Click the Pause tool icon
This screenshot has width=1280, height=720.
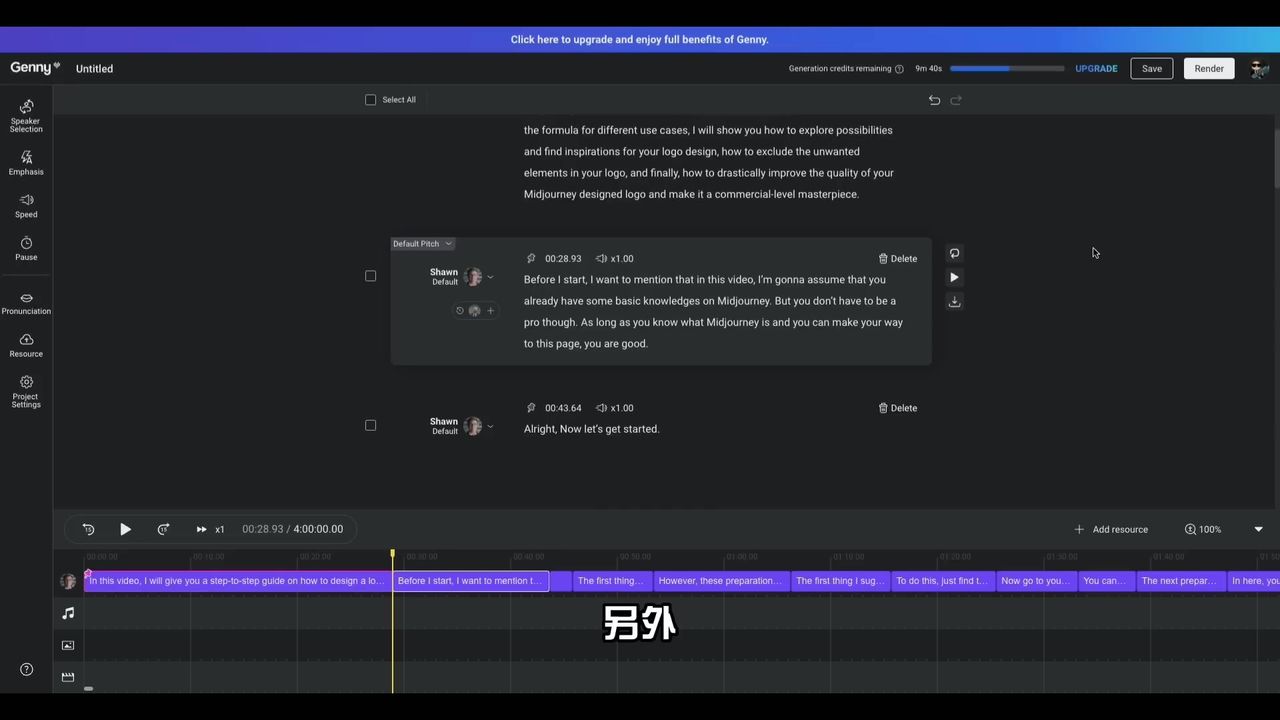tap(26, 248)
